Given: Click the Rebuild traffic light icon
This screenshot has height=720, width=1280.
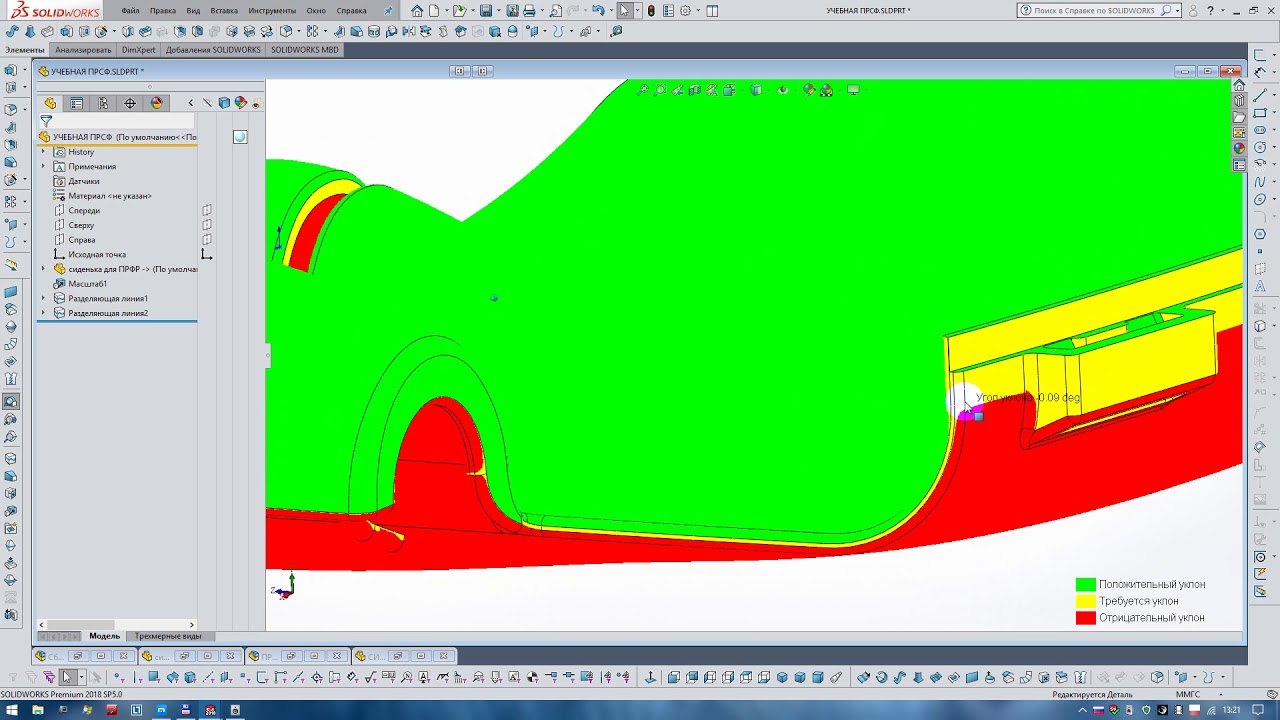Looking at the screenshot, I should click(x=651, y=11).
